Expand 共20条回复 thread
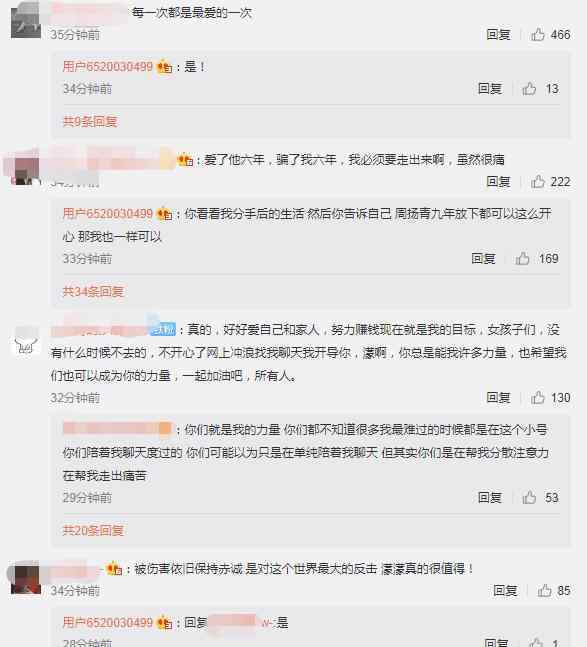 pos(93,530)
